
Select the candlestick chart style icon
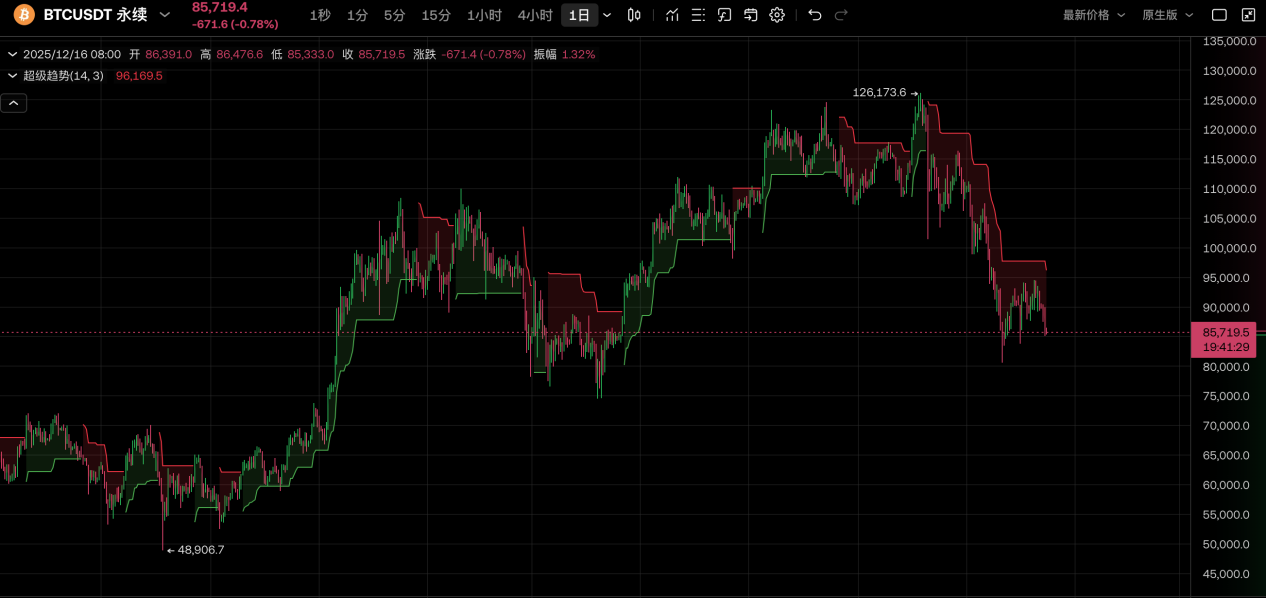pos(634,15)
